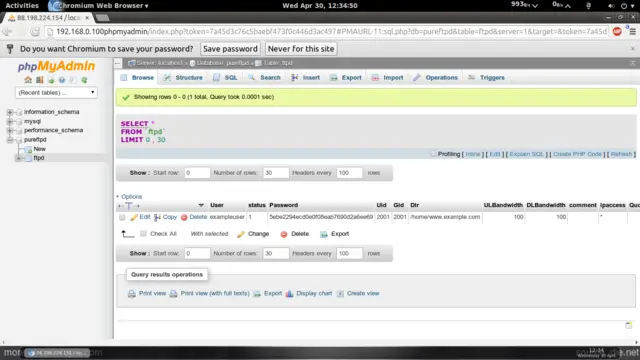
Task: Click the red Delete icon under With selected
Action: pos(284,234)
